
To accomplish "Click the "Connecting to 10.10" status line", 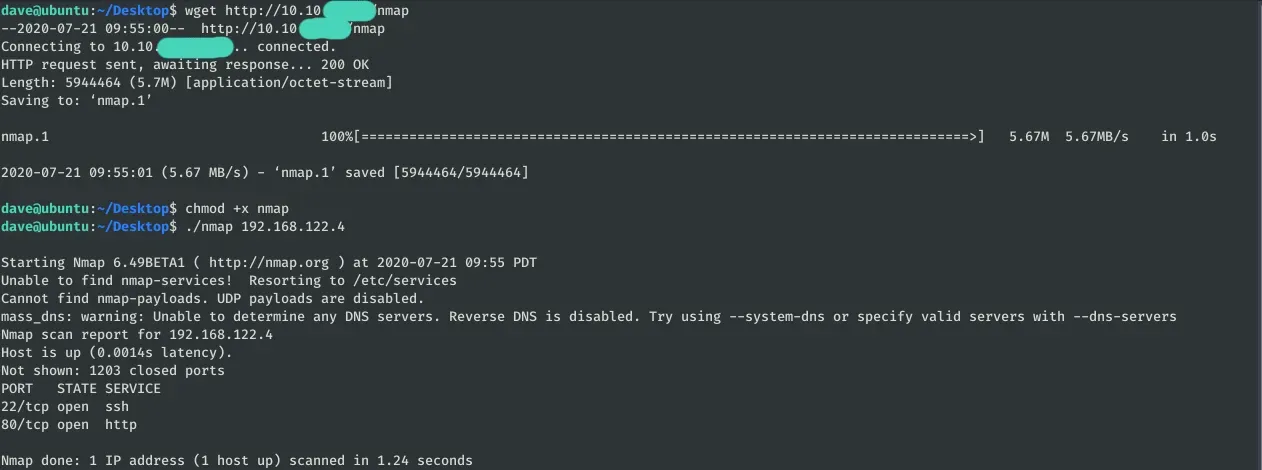I will coord(168,46).
